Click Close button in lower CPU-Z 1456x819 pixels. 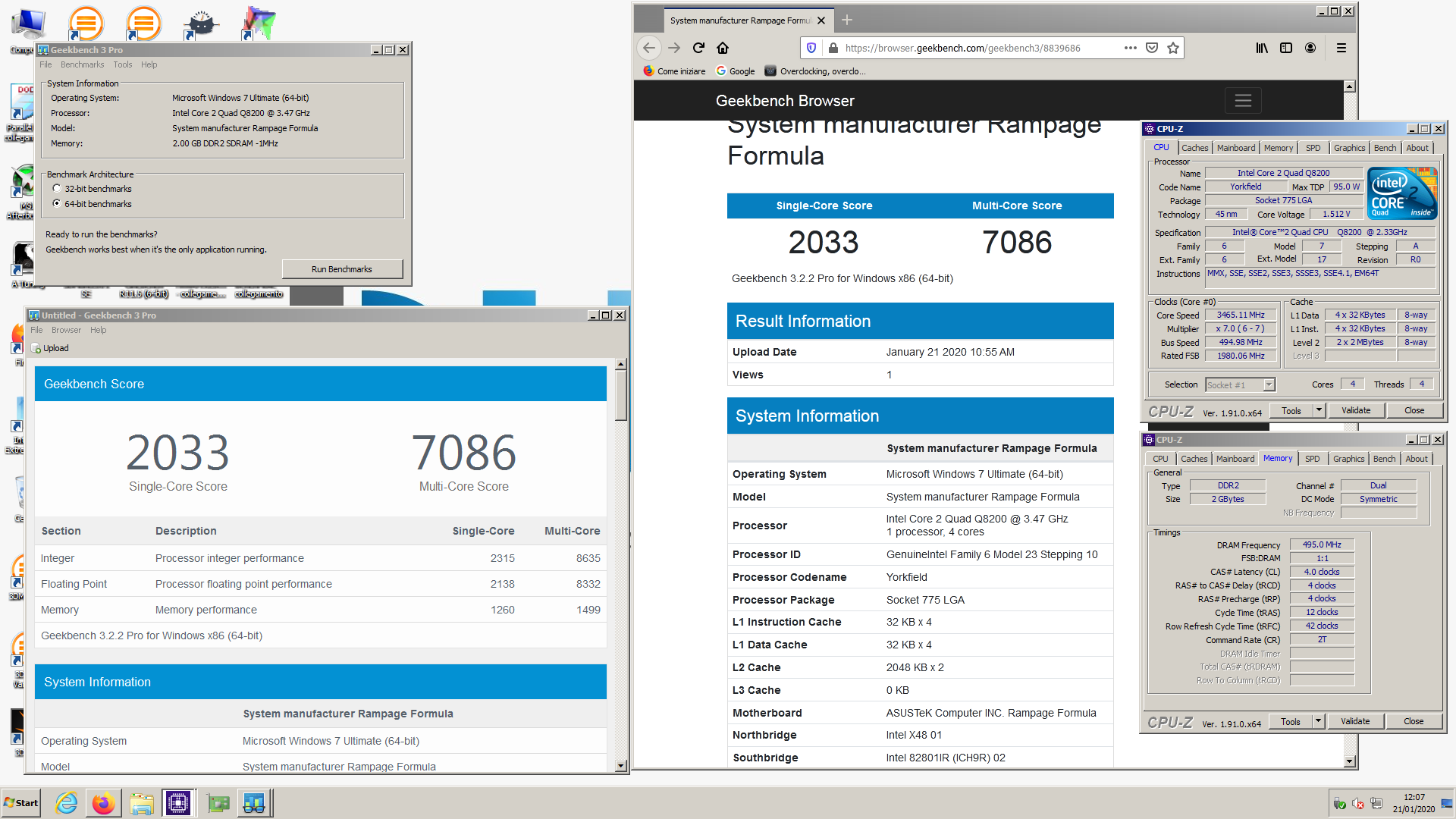click(1414, 721)
